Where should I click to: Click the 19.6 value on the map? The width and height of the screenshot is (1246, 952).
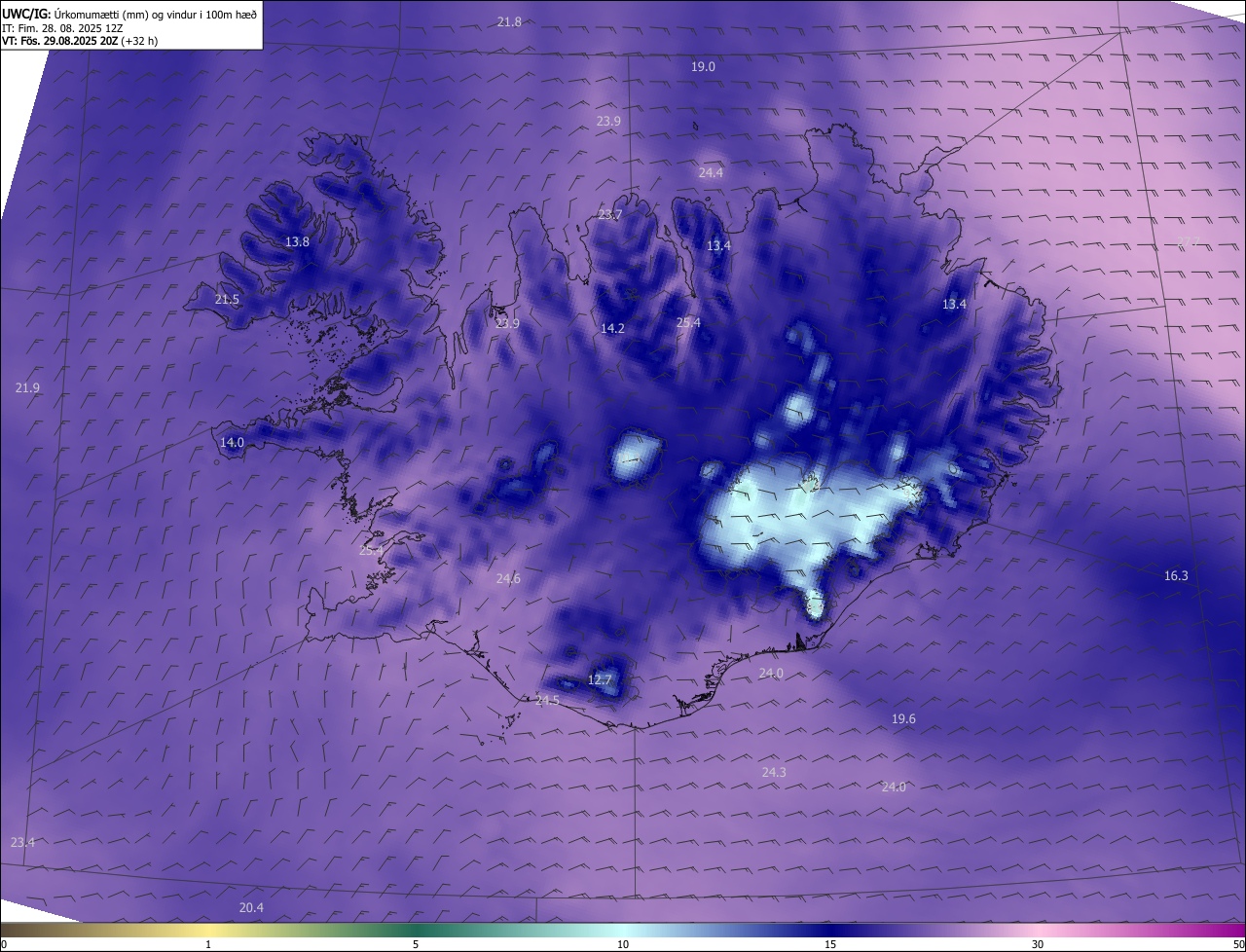point(903,718)
